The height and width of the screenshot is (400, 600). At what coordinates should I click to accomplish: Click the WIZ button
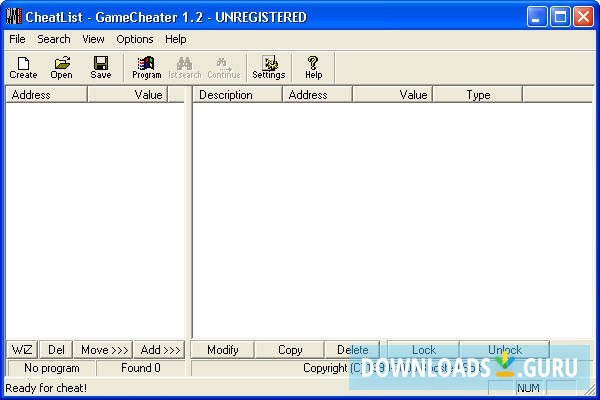coord(22,349)
